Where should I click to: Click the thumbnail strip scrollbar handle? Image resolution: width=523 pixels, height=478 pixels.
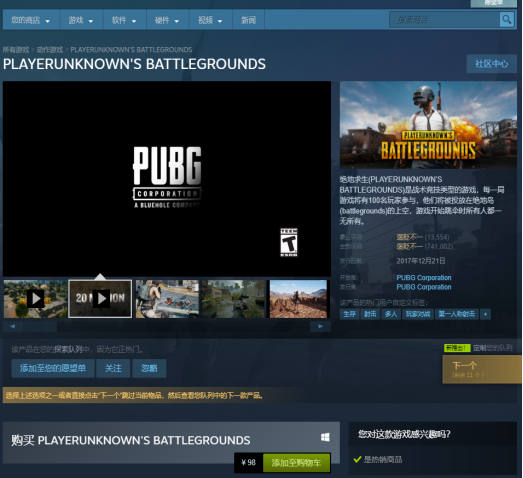(x=40, y=326)
